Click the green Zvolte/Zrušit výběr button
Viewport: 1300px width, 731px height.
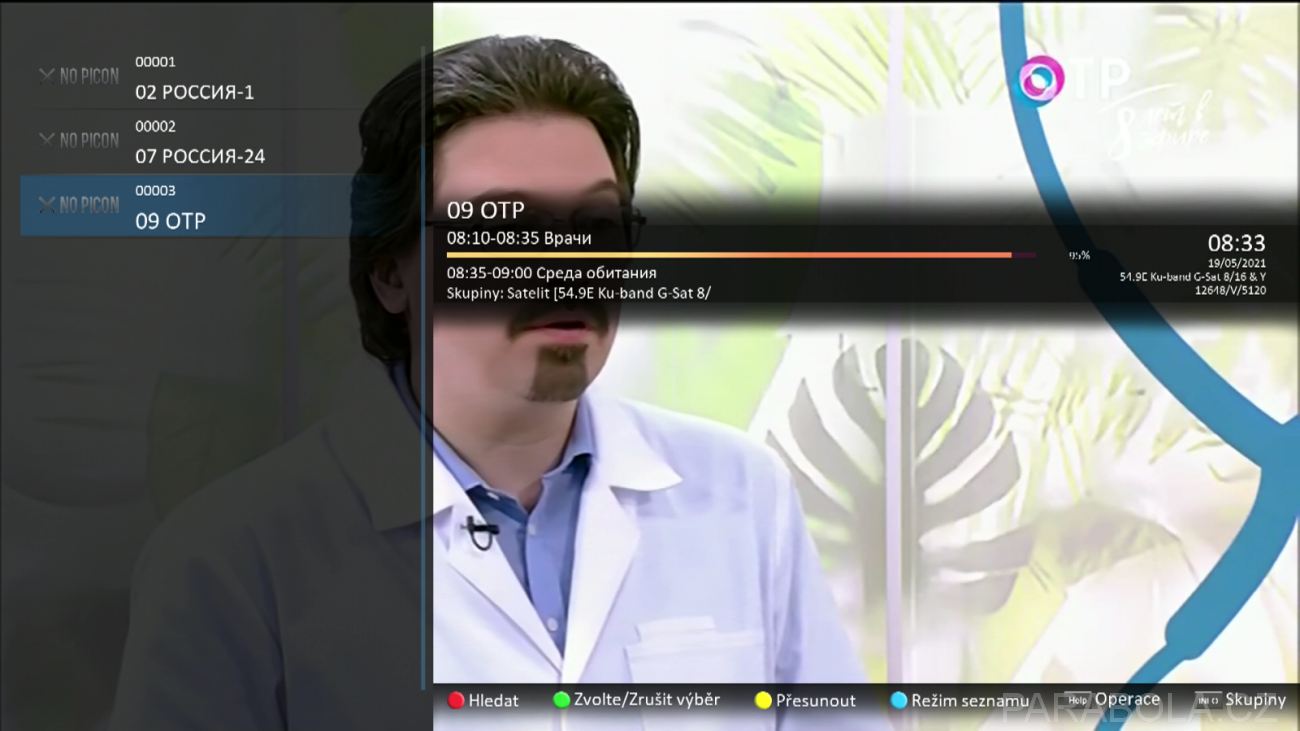pos(561,700)
